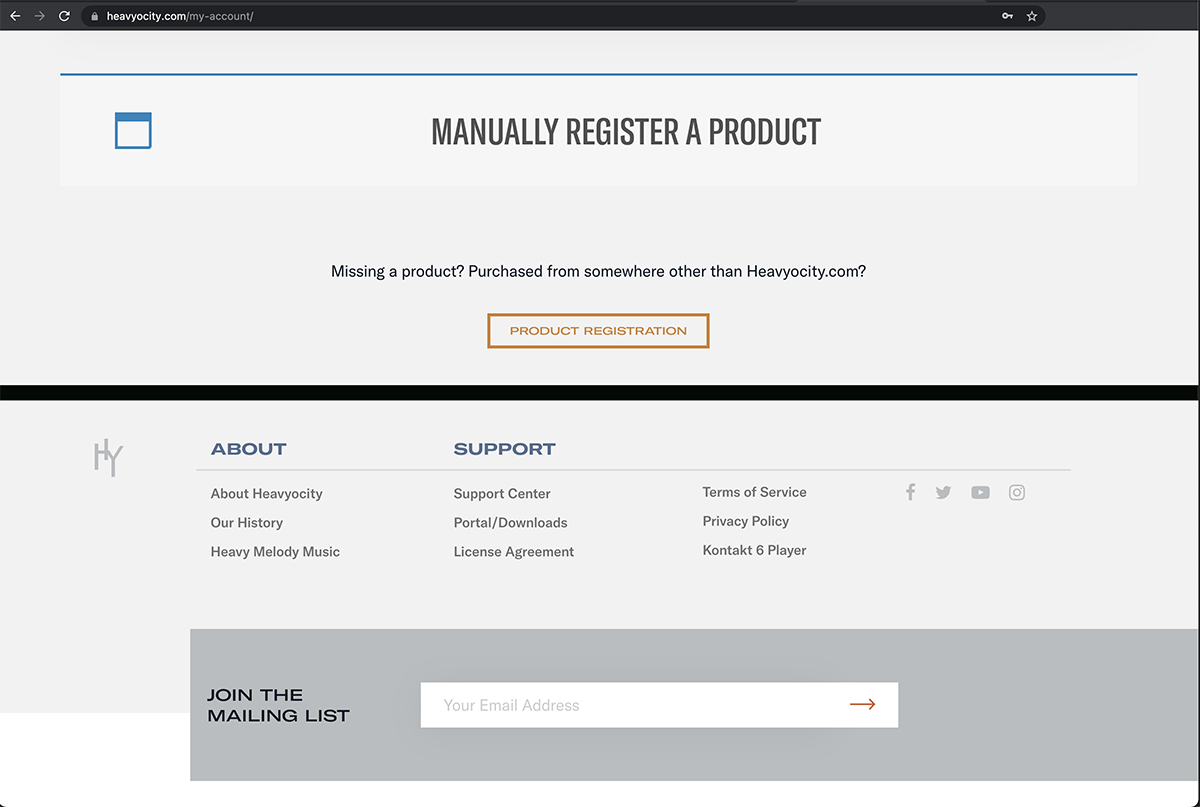Image resolution: width=1200 pixels, height=807 pixels.
Task: Open Support Center link
Action: [502, 494]
